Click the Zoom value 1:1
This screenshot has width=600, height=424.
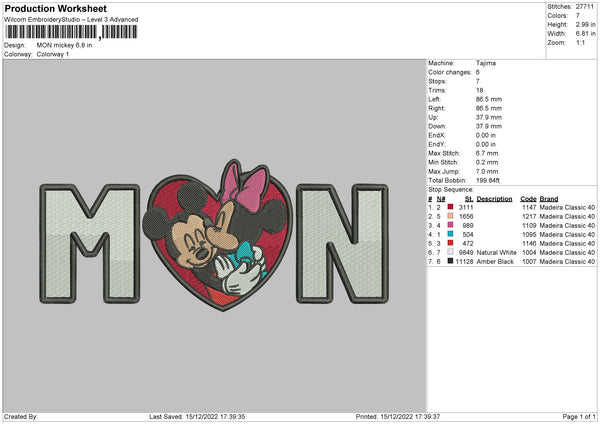[580, 42]
